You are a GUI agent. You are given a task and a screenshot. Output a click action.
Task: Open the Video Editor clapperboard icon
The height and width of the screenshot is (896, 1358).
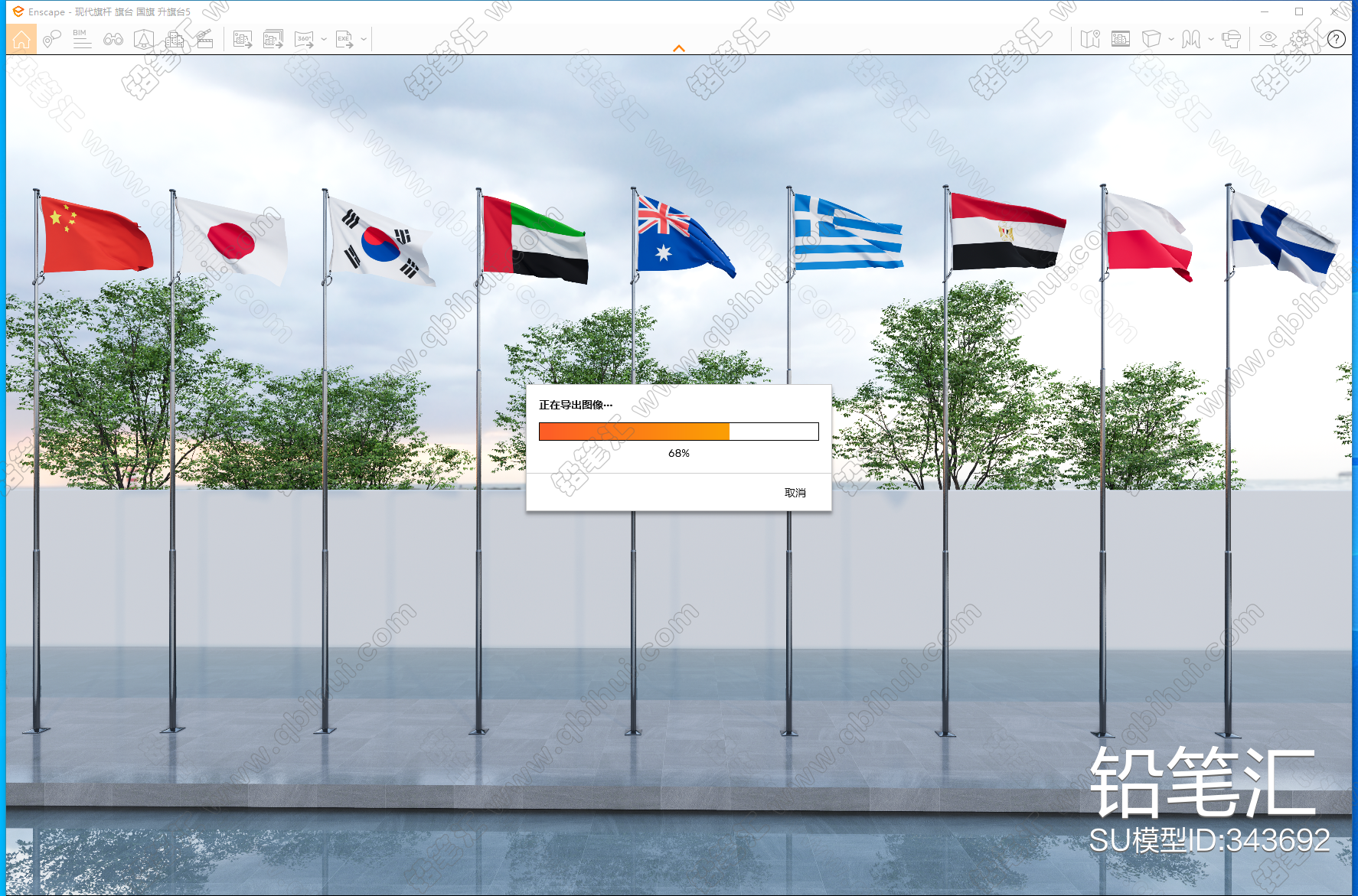(205, 39)
